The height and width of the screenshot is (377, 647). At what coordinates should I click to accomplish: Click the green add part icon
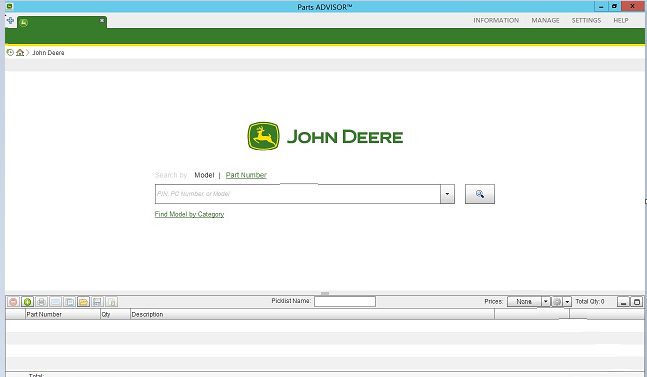click(x=27, y=302)
